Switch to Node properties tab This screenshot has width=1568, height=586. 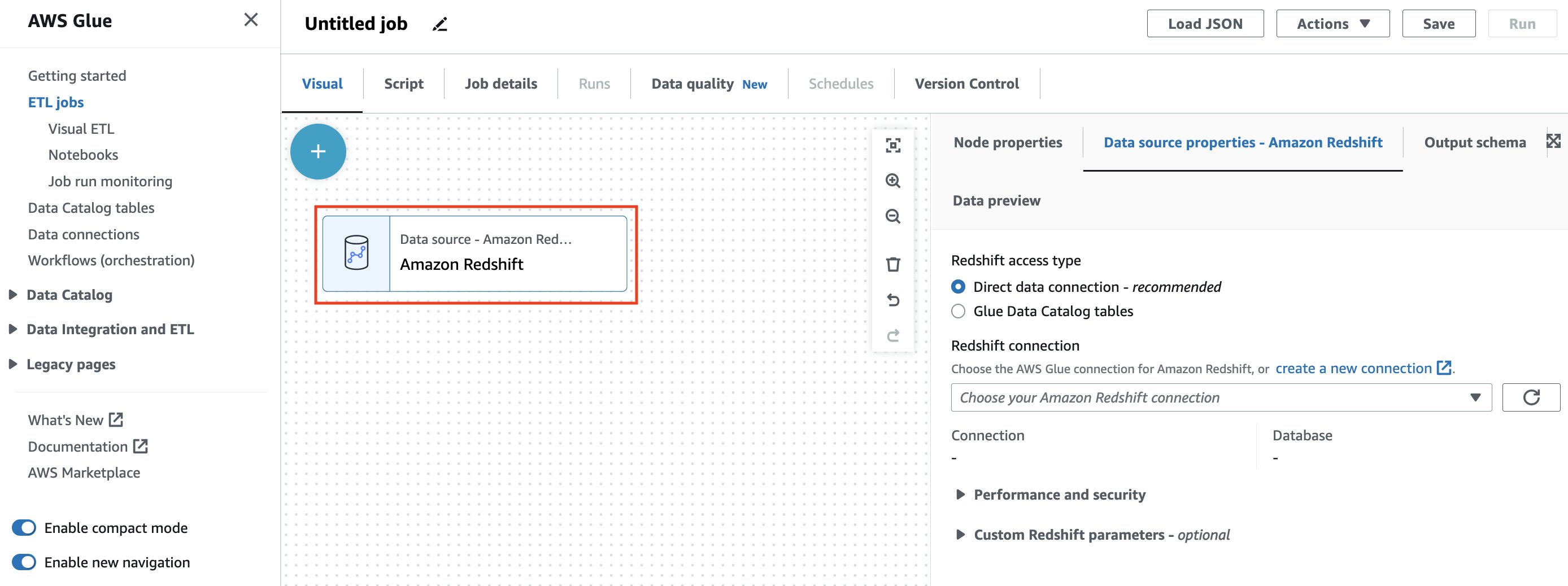pos(1007,142)
